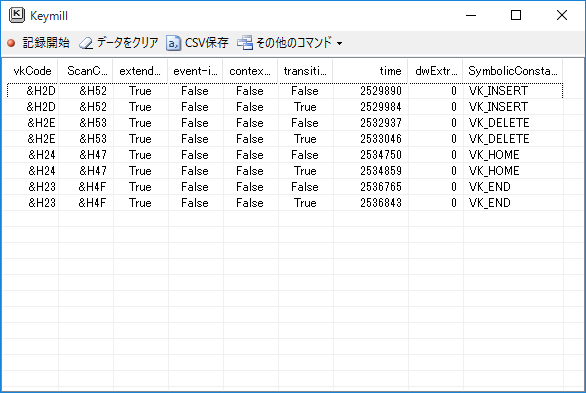Viewport: 586px width, 393px height.
Task: Expand その他のコマンド dropdown arrow
Action: click(339, 43)
